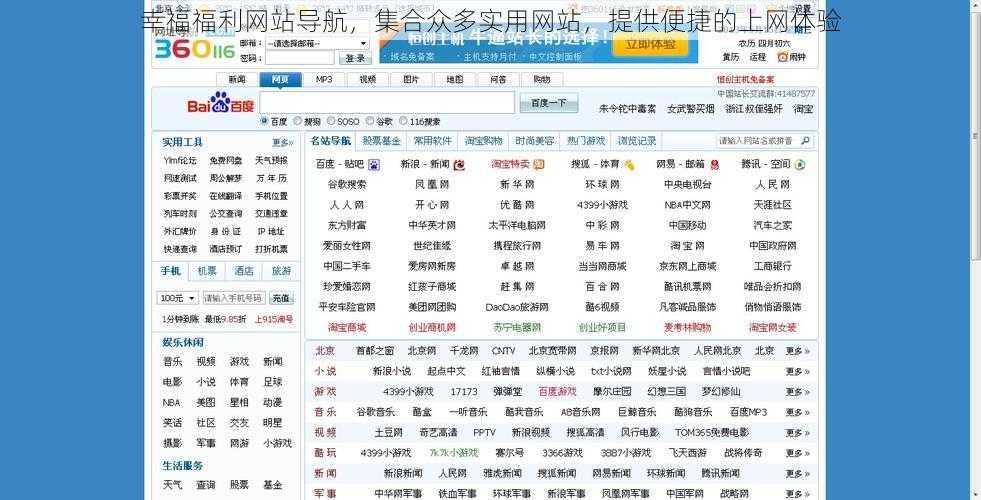Viewport: 981px width, 500px height.
Task: Expand 更多 on the 音乐 row
Action: click(x=798, y=412)
